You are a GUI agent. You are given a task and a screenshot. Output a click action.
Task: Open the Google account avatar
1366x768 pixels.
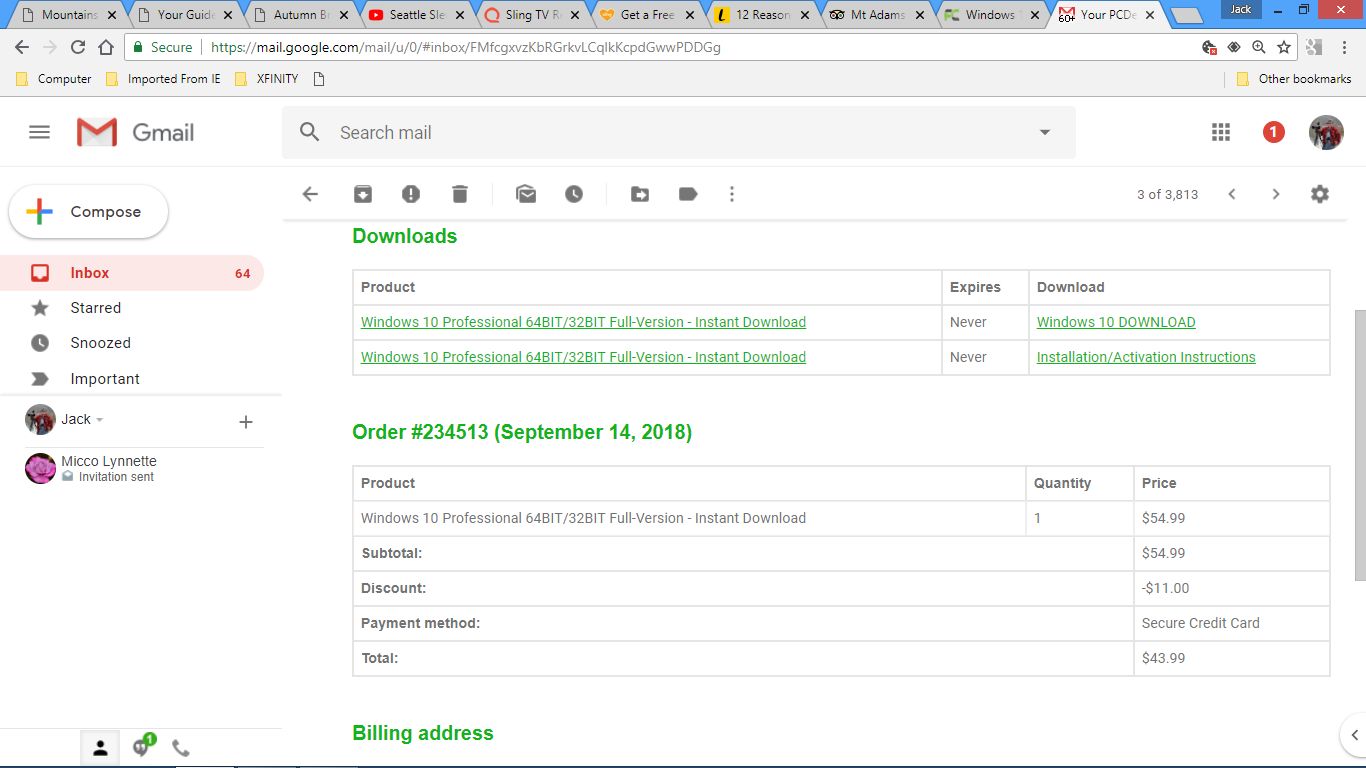click(x=1326, y=133)
